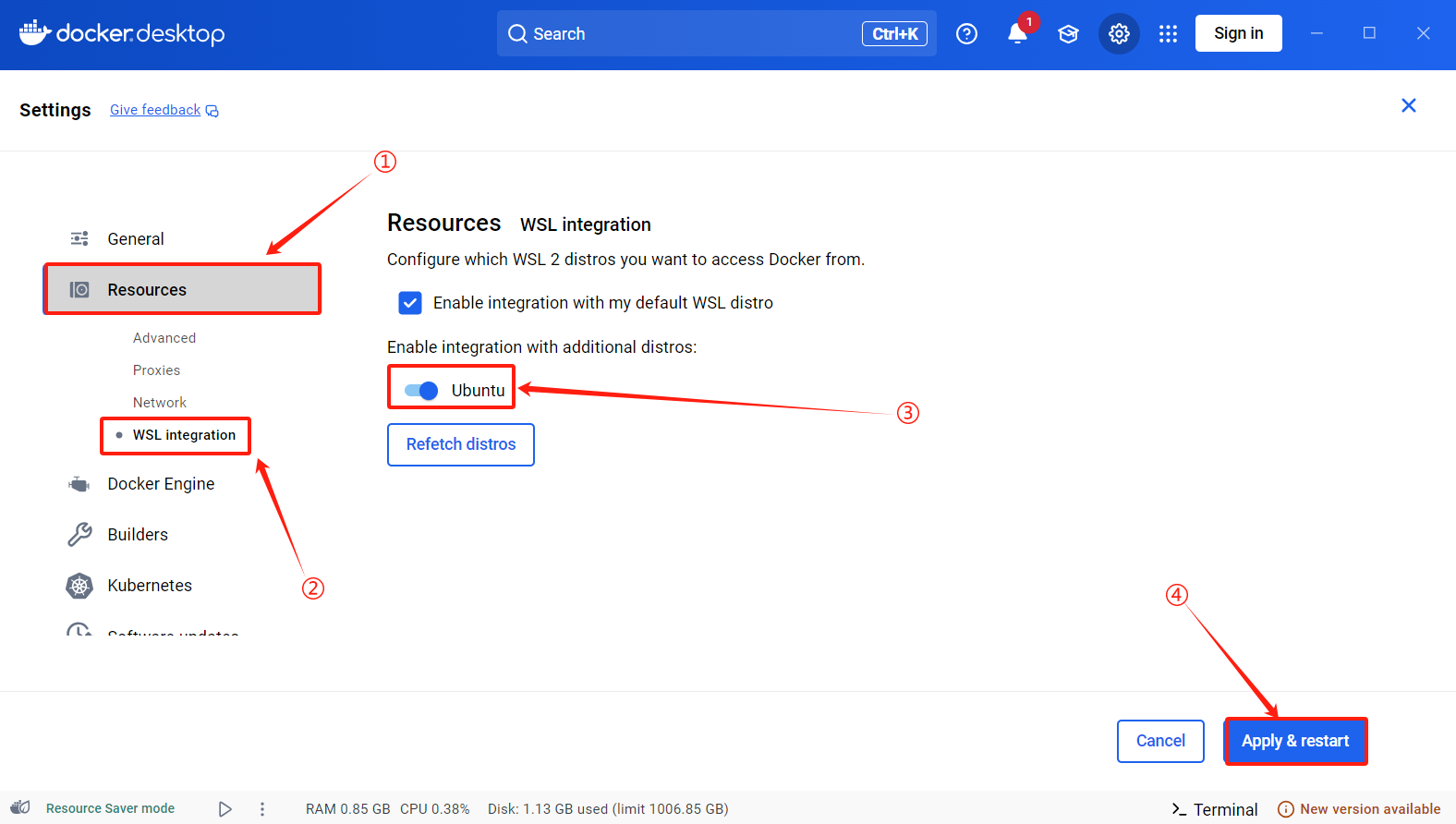1456x824 pixels.
Task: Toggle default WSL distro integration checkbox
Action: coord(410,303)
